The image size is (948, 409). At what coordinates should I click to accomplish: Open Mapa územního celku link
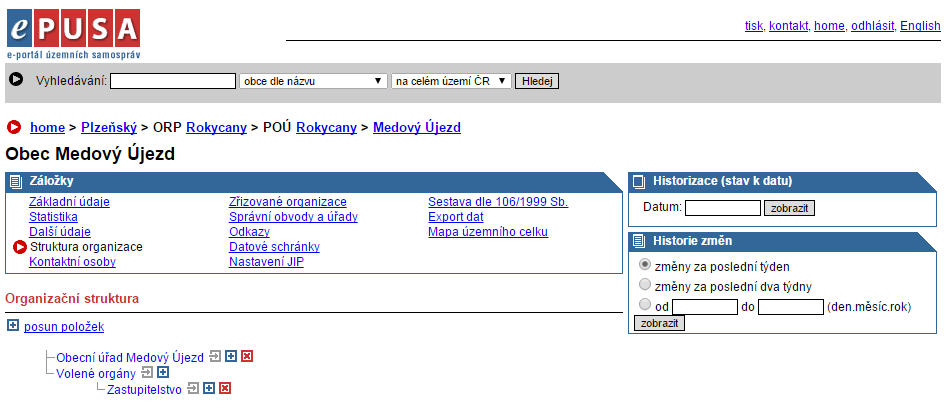coord(488,232)
